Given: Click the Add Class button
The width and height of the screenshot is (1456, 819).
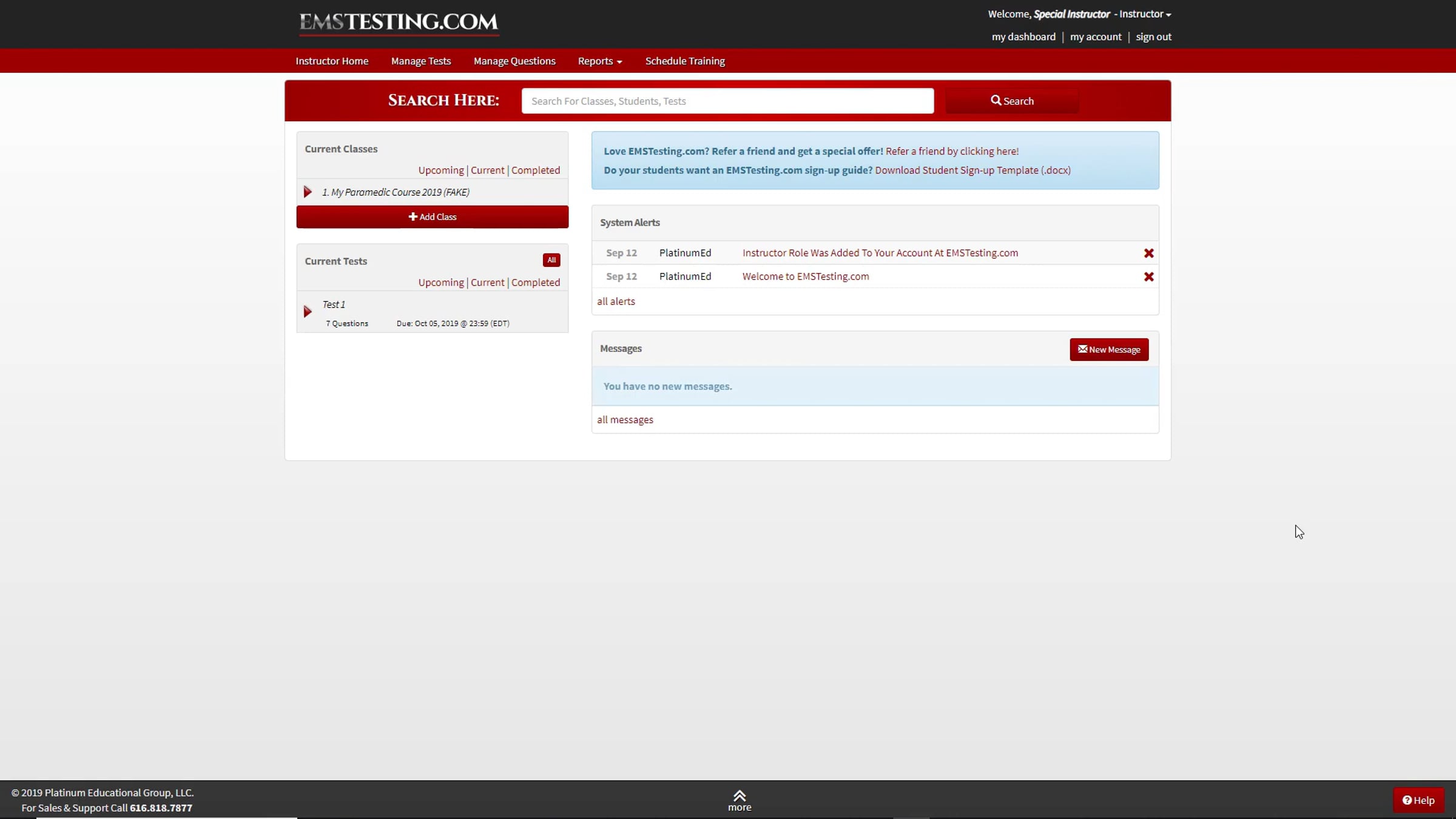Looking at the screenshot, I should pyautogui.click(x=433, y=217).
